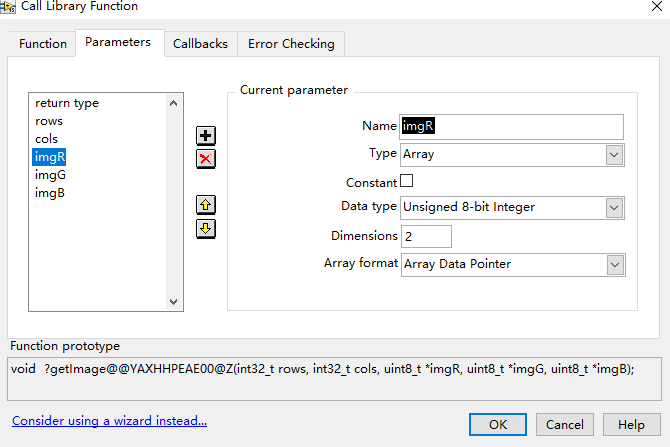Click the LabVIEW icon in the title bar
This screenshot has width=670, height=447.
click(8, 6)
